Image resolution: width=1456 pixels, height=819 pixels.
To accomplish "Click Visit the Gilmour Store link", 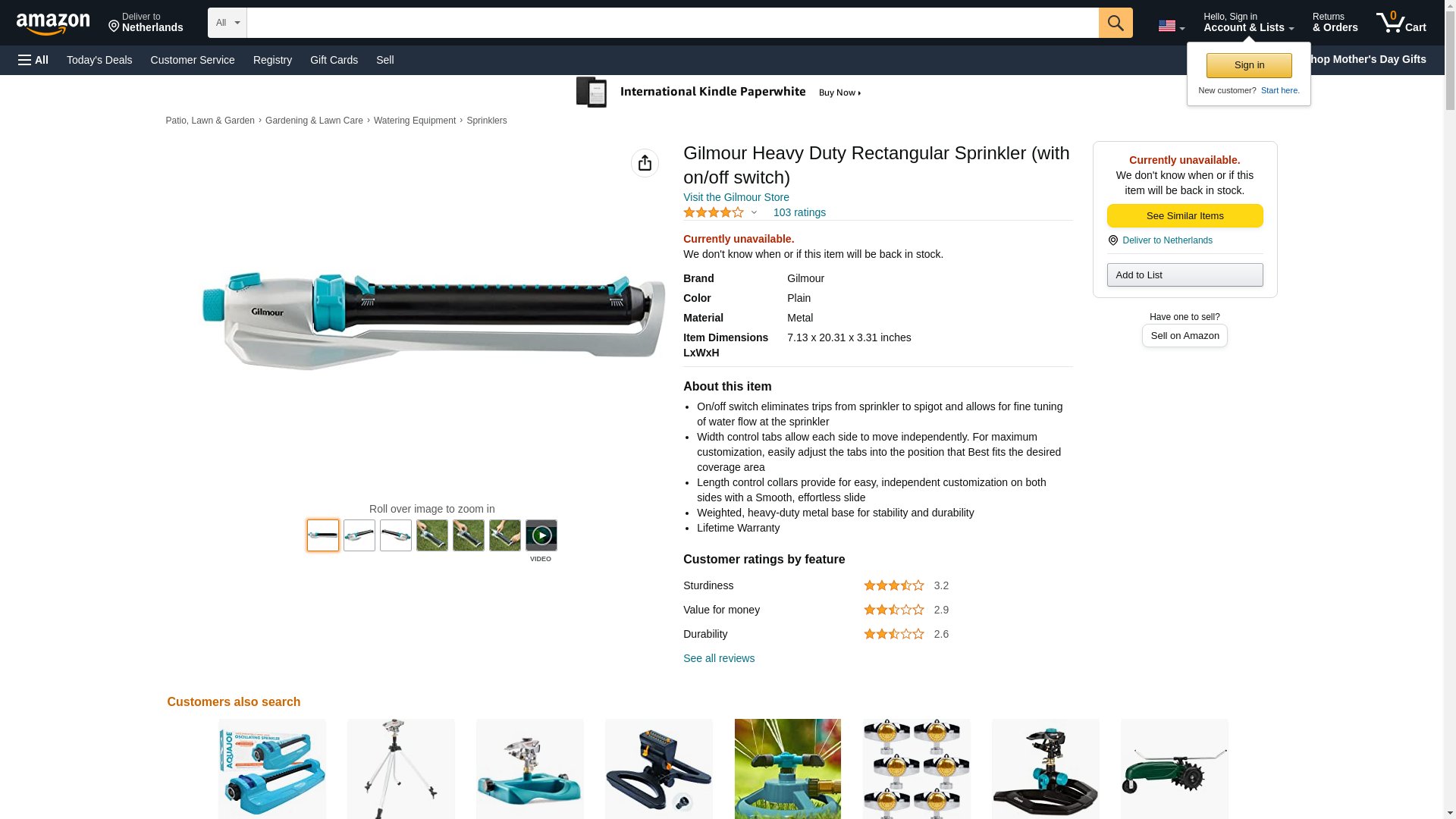I will click(x=736, y=197).
